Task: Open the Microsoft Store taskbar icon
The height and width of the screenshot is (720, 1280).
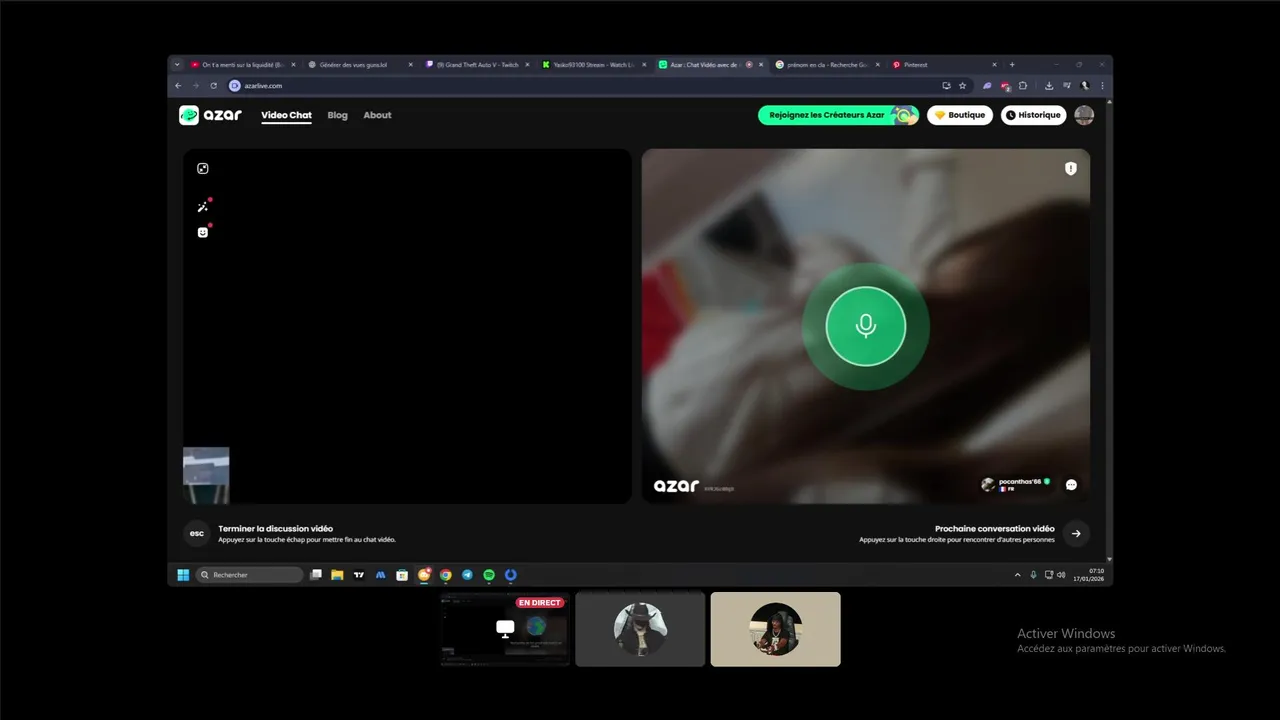Action: pyautogui.click(x=402, y=575)
